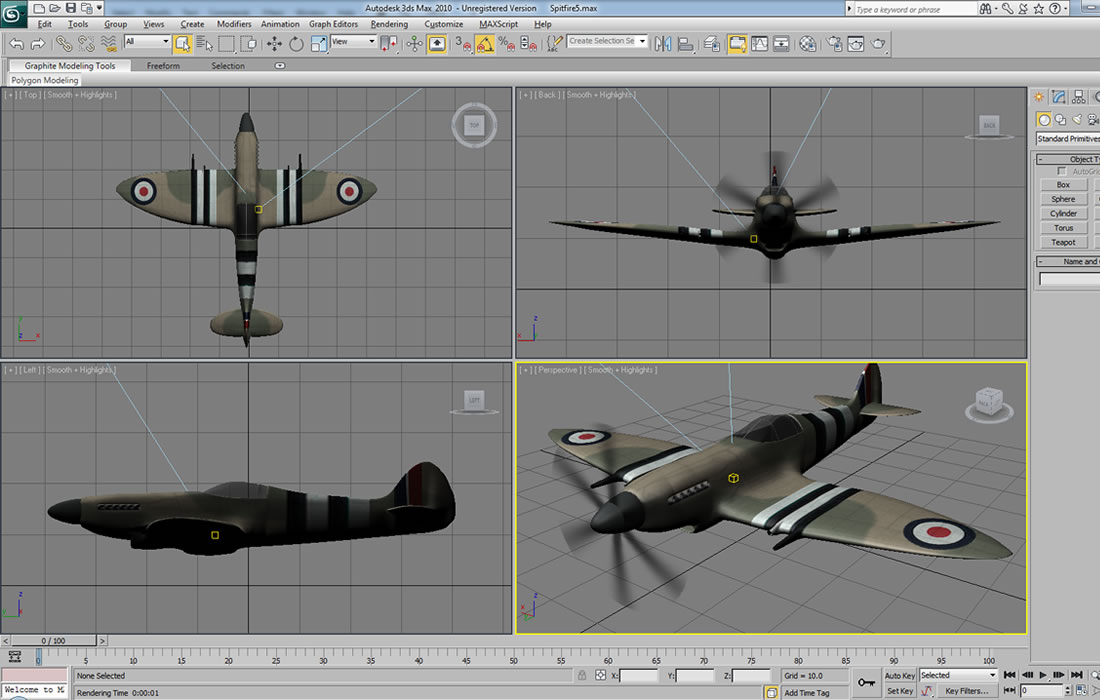Image resolution: width=1100 pixels, height=700 pixels.
Task: Click the 0 / 100 time slider
Action: 52,640
